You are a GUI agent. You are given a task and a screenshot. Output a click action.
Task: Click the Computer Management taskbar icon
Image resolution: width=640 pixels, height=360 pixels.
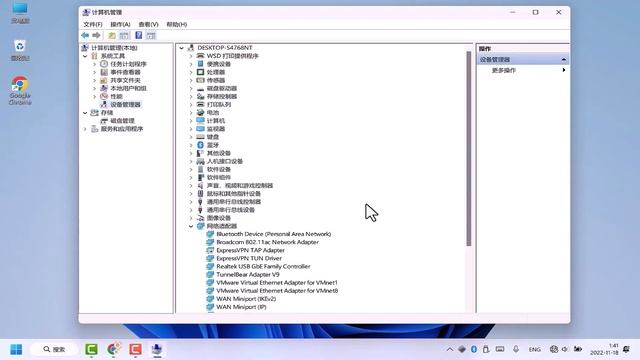(x=157, y=349)
